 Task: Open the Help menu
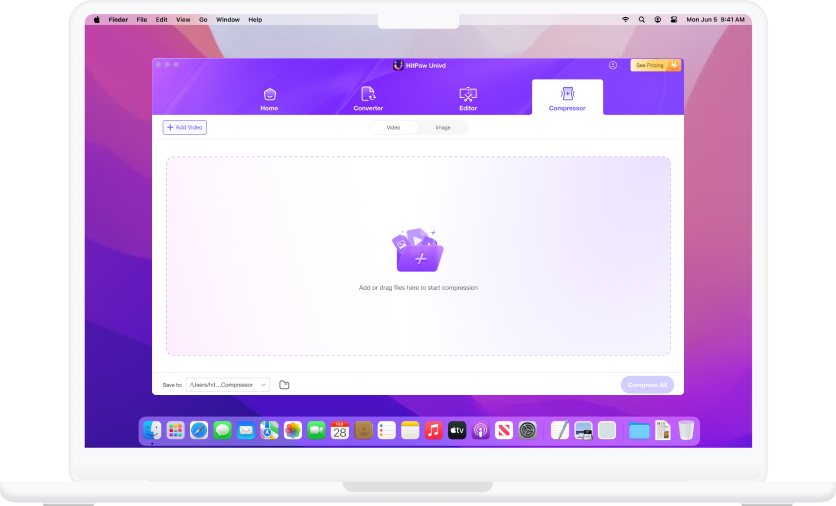coord(255,20)
